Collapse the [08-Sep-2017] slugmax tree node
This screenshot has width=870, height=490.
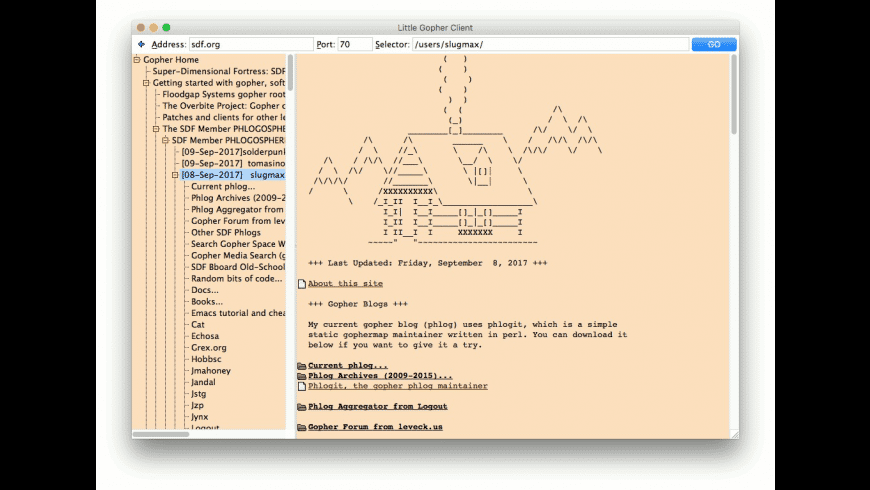pos(175,175)
